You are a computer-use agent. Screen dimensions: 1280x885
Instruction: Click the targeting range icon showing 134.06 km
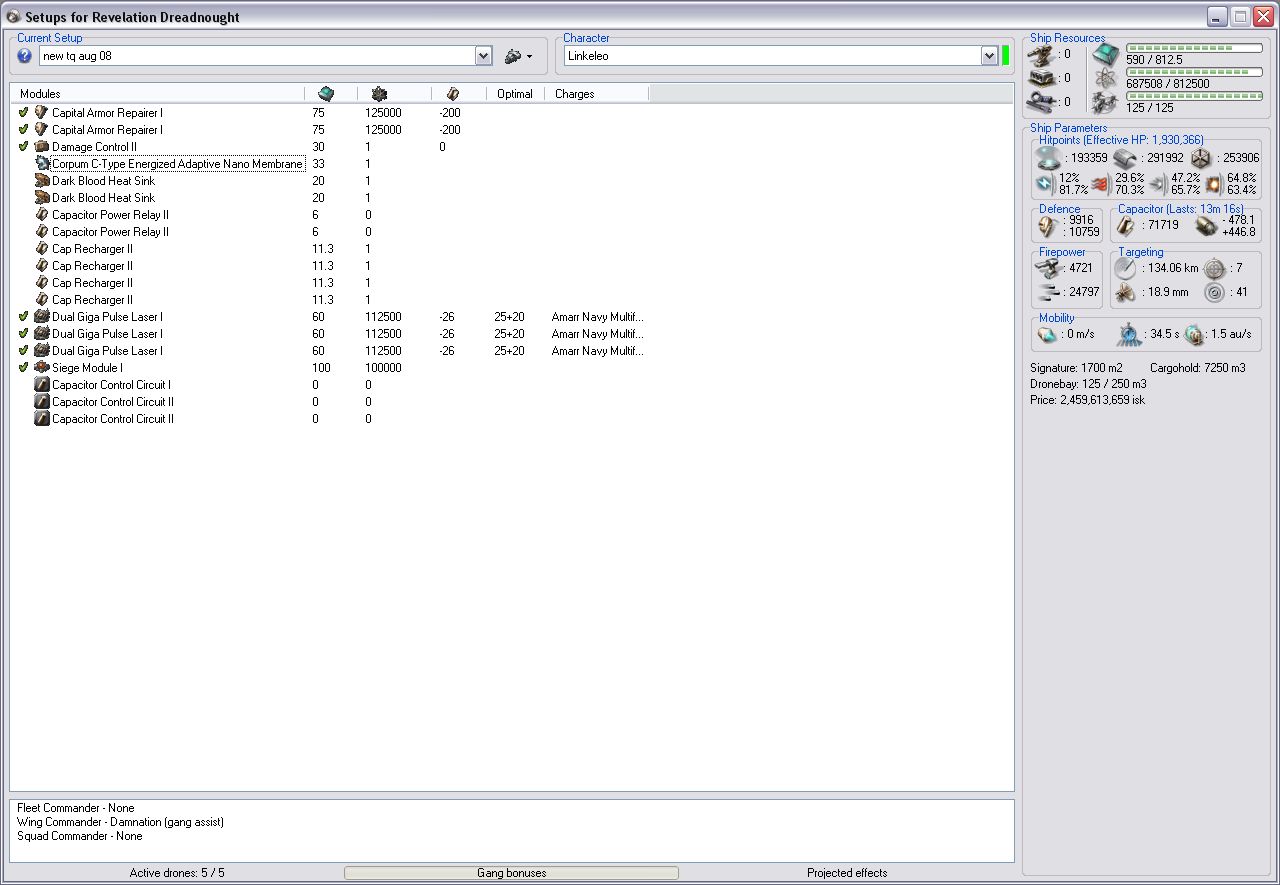pyautogui.click(x=1126, y=268)
